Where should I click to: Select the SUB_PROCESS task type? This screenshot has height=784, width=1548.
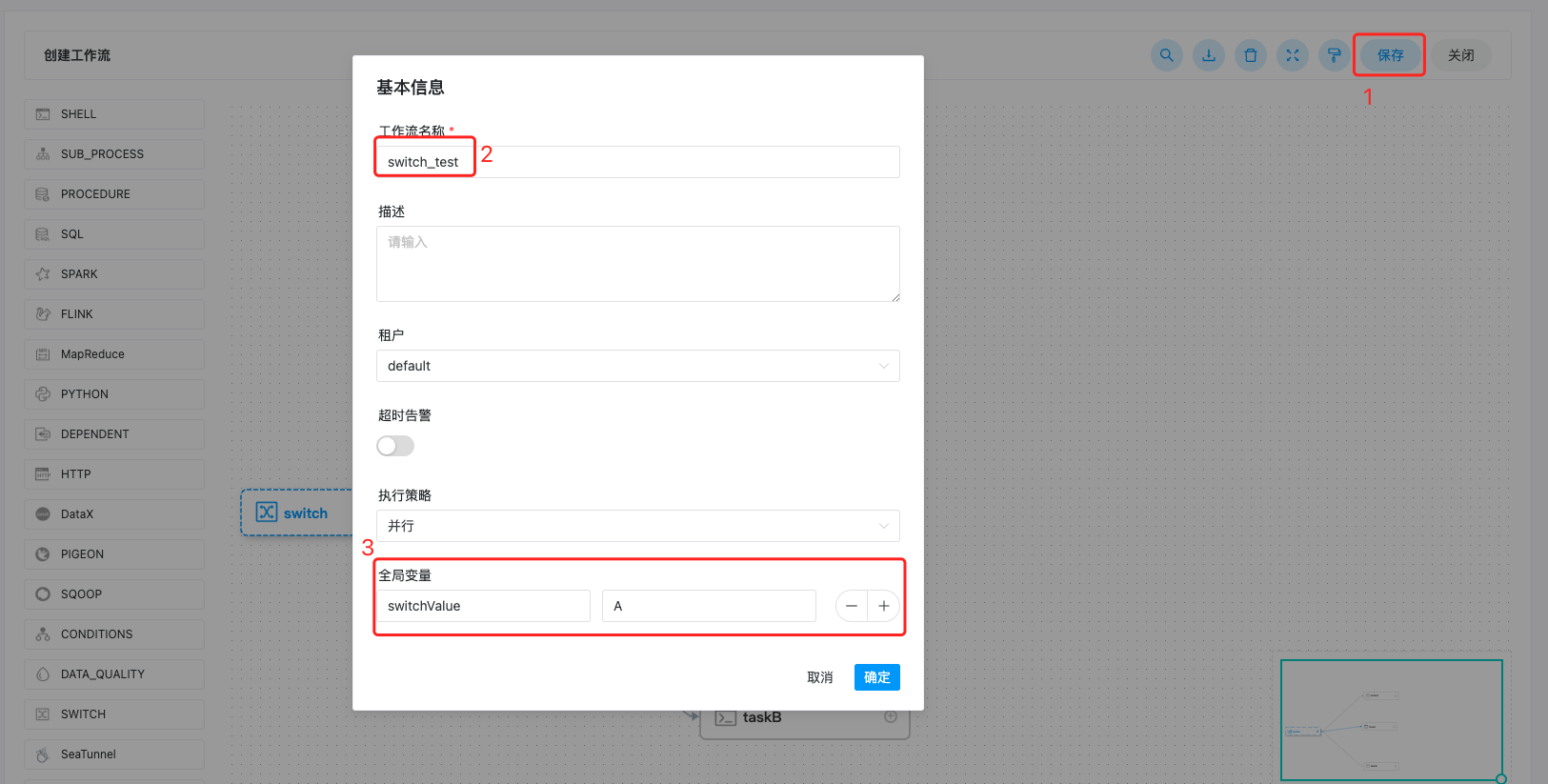(x=114, y=154)
